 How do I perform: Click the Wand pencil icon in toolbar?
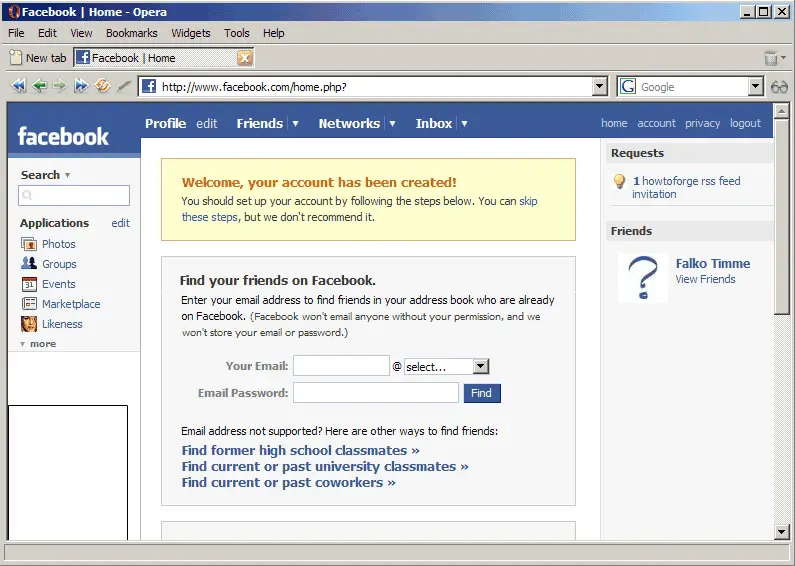pyautogui.click(x=124, y=86)
